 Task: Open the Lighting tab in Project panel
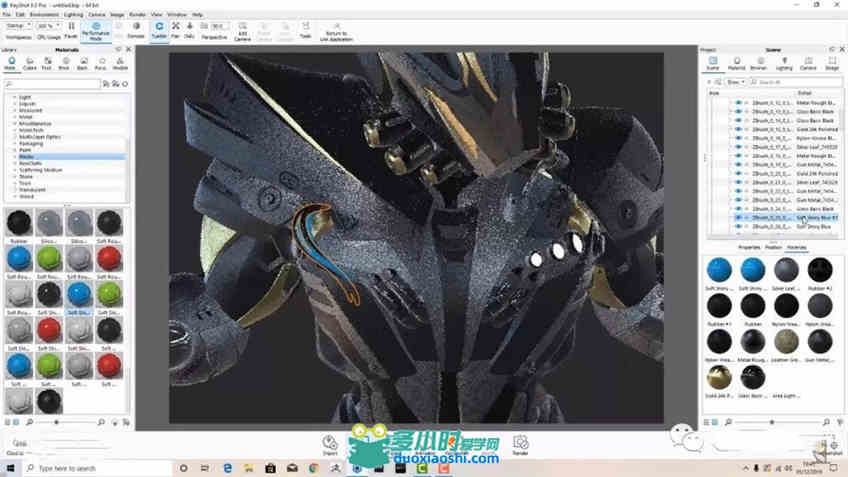tap(784, 64)
